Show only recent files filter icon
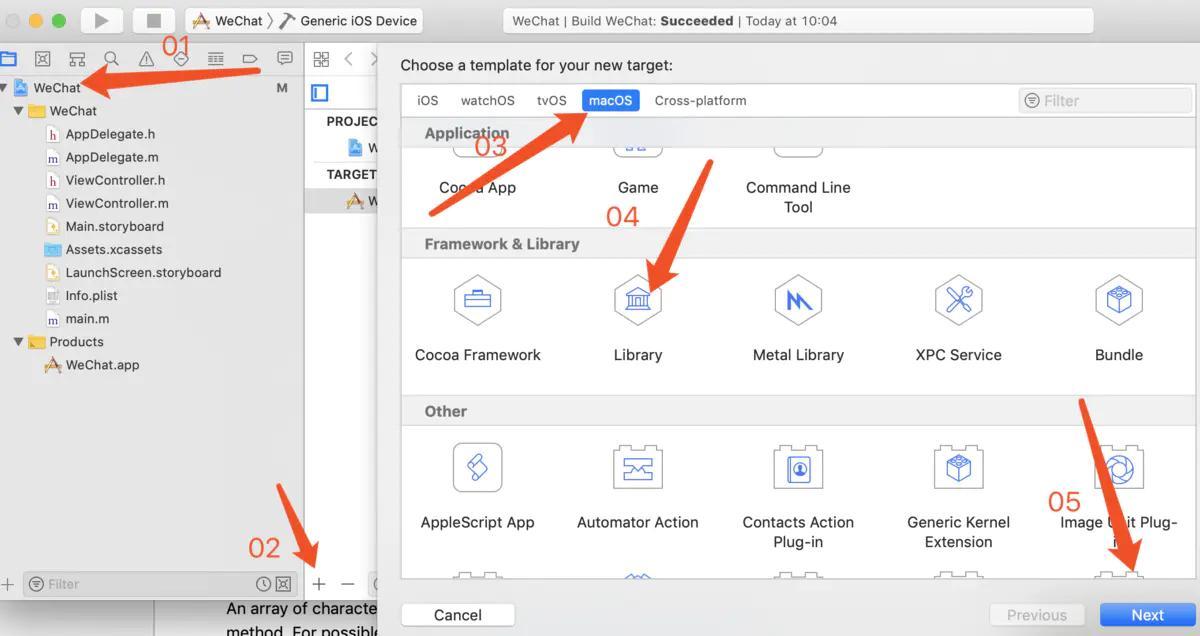The image size is (1200, 636). 263,584
